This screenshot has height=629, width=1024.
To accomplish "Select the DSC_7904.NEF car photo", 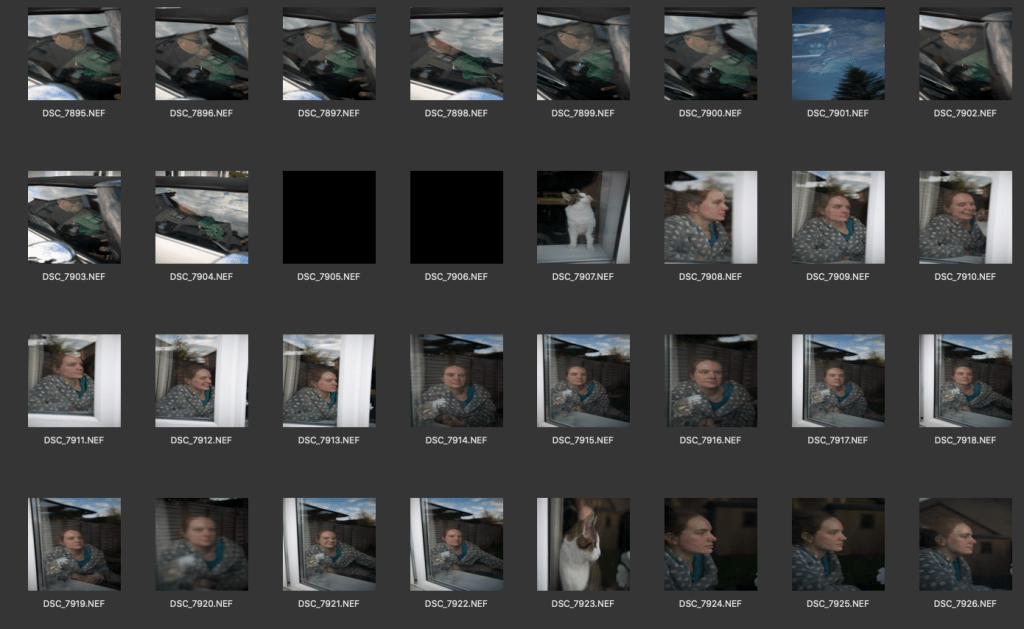I will pyautogui.click(x=201, y=217).
